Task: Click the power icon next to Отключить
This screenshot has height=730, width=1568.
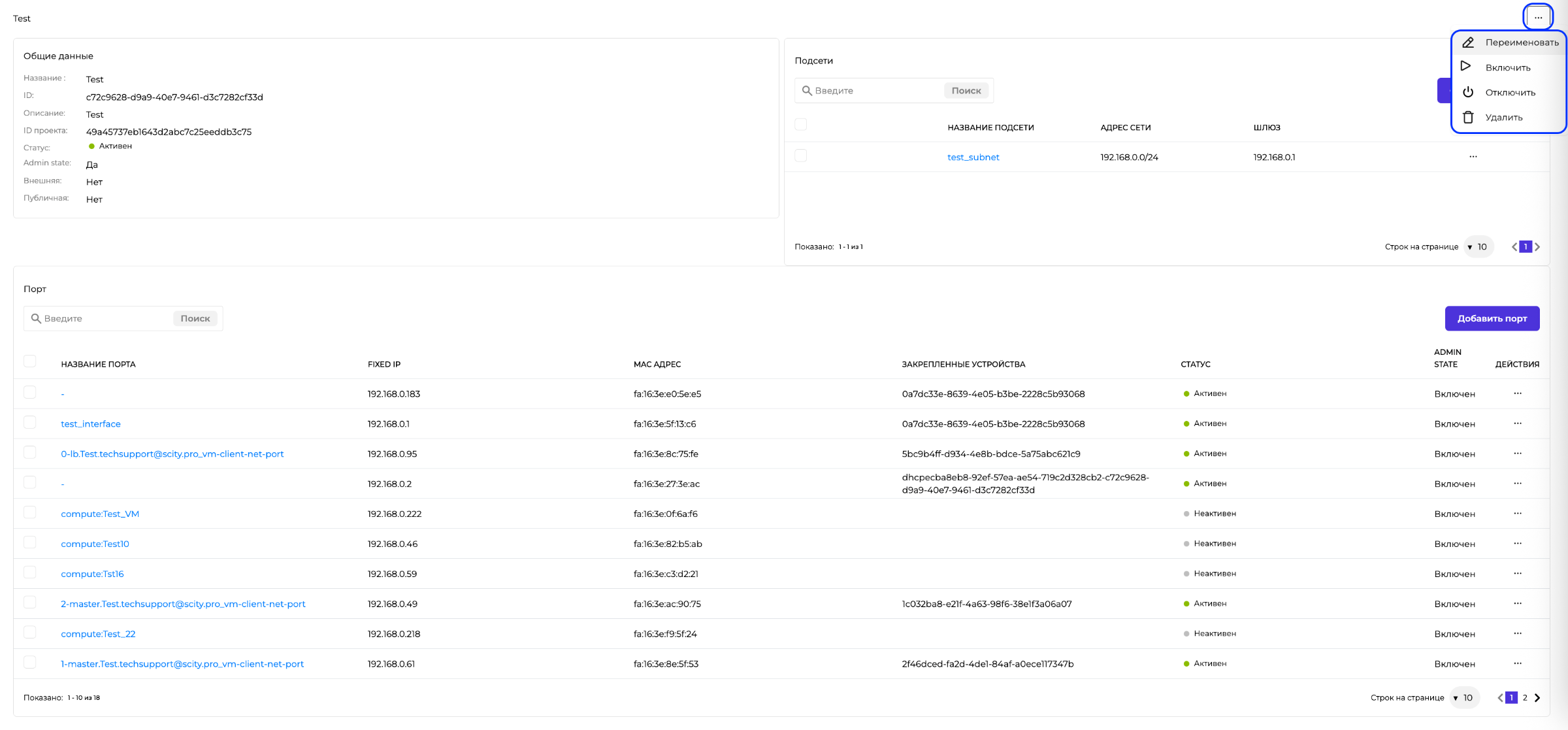Action: (1468, 92)
